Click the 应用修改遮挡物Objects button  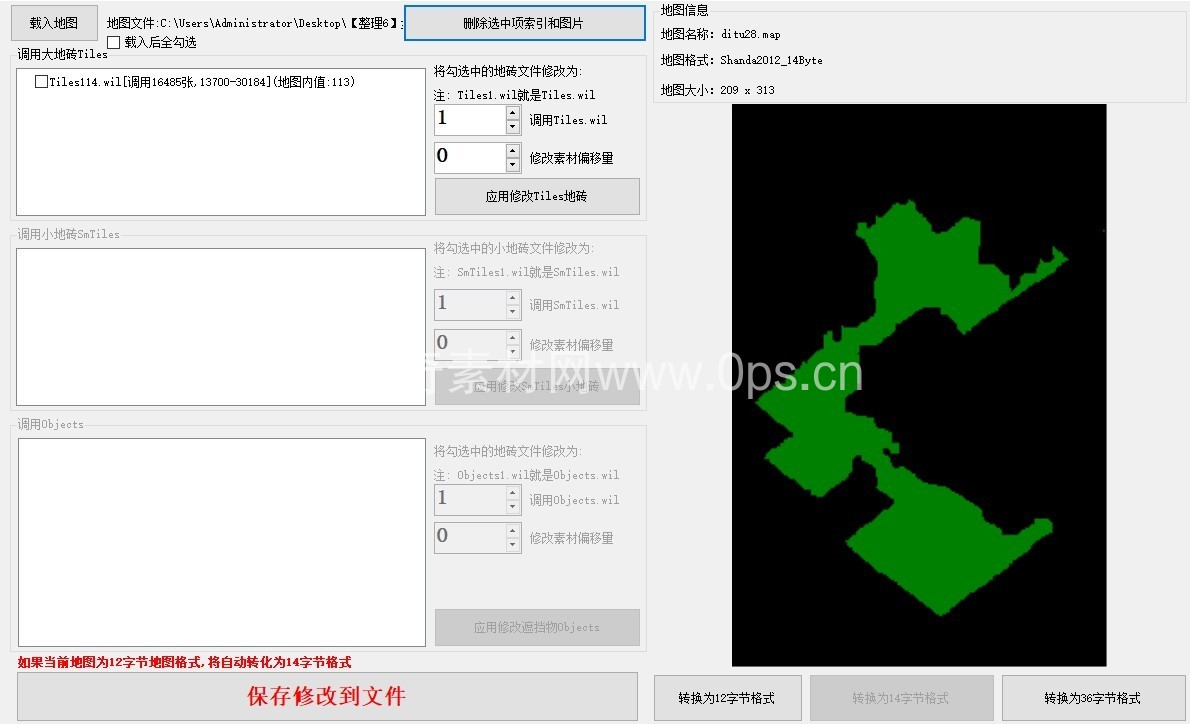(x=537, y=627)
